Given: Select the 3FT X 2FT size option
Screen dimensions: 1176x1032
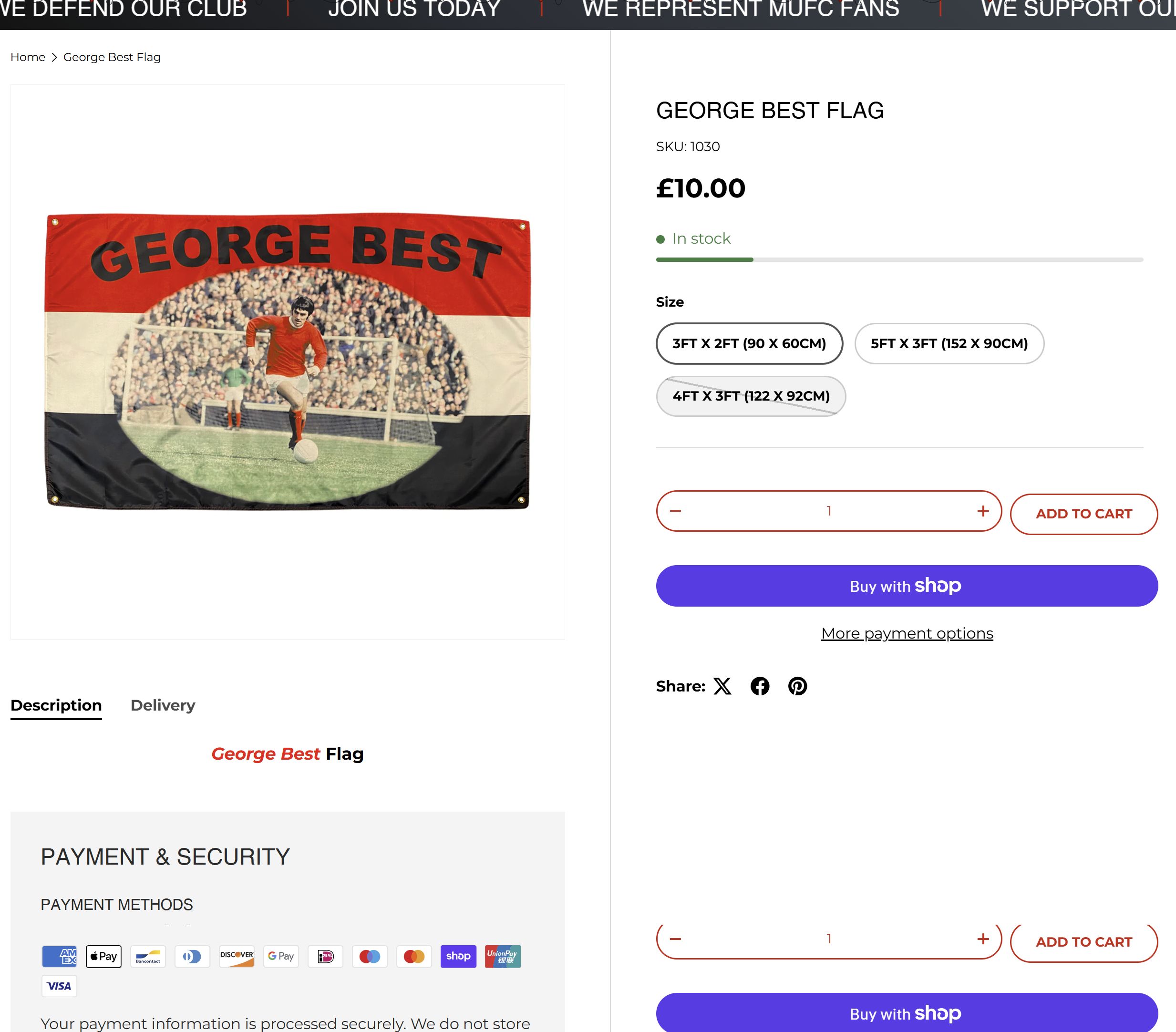Looking at the screenshot, I should [x=749, y=343].
